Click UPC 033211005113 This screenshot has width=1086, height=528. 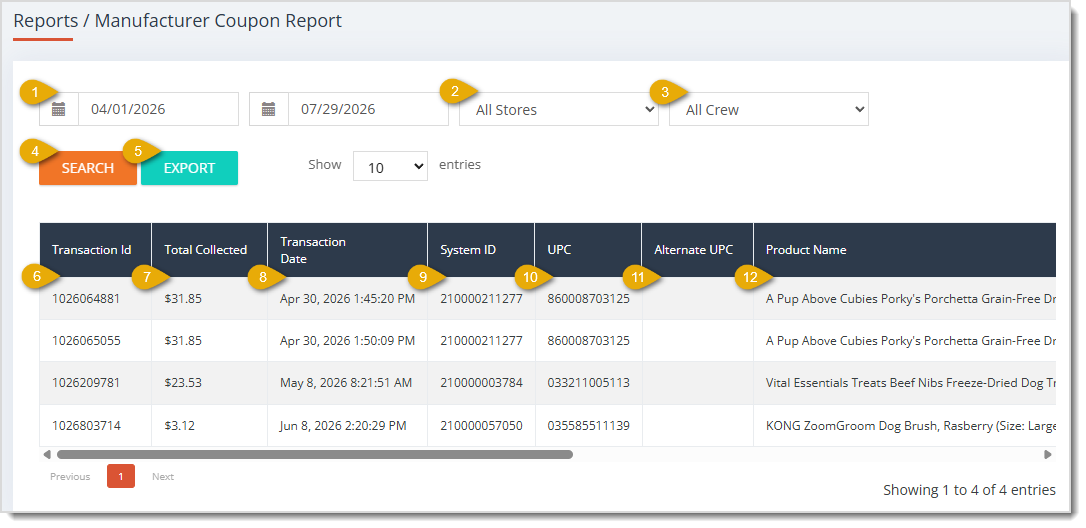(589, 382)
